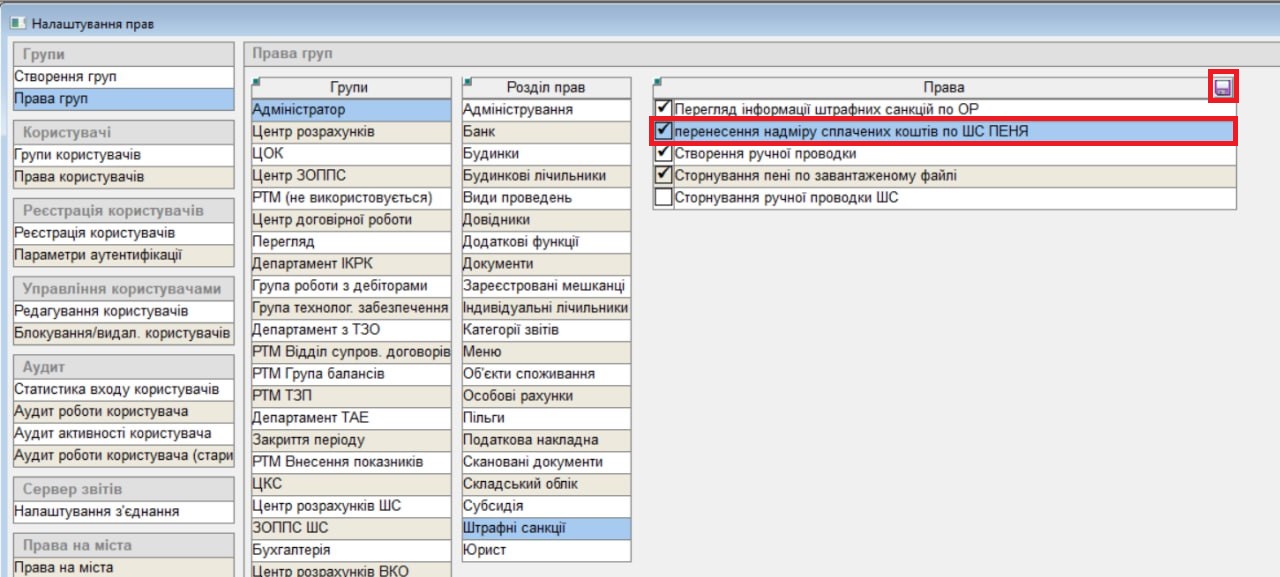Click the window icon beside Налаштування прав title

coord(18,22)
